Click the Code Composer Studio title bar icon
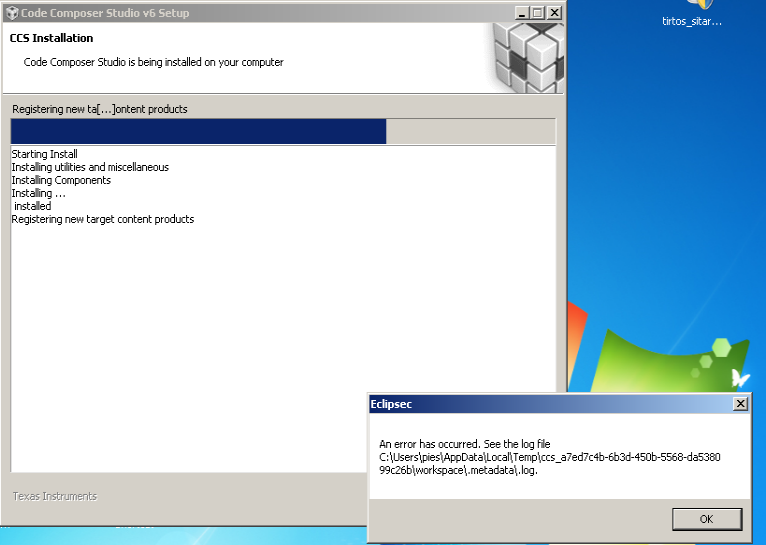This screenshot has height=545, width=766. coord(12,13)
